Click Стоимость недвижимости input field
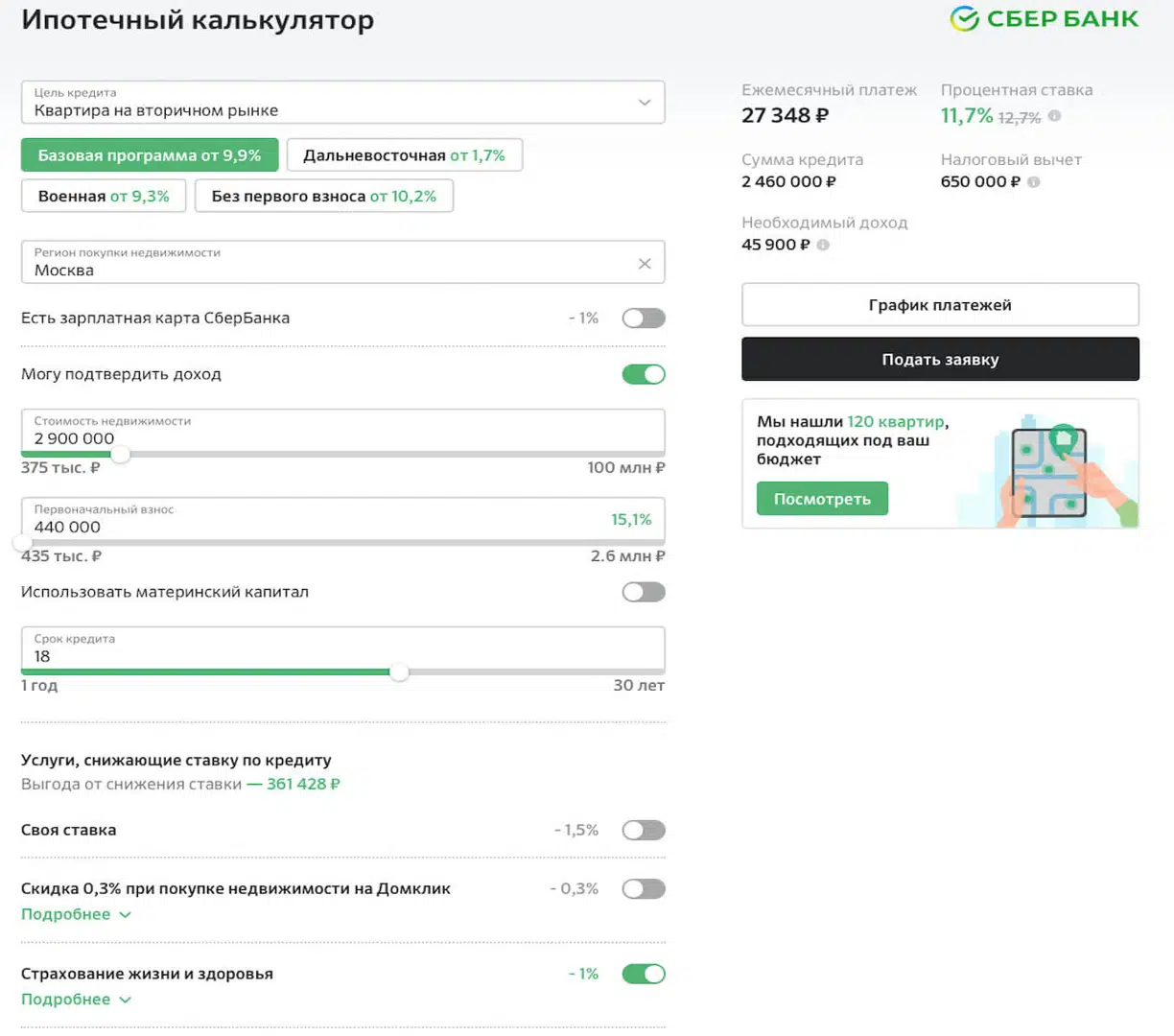The height and width of the screenshot is (1036, 1174). (x=342, y=431)
